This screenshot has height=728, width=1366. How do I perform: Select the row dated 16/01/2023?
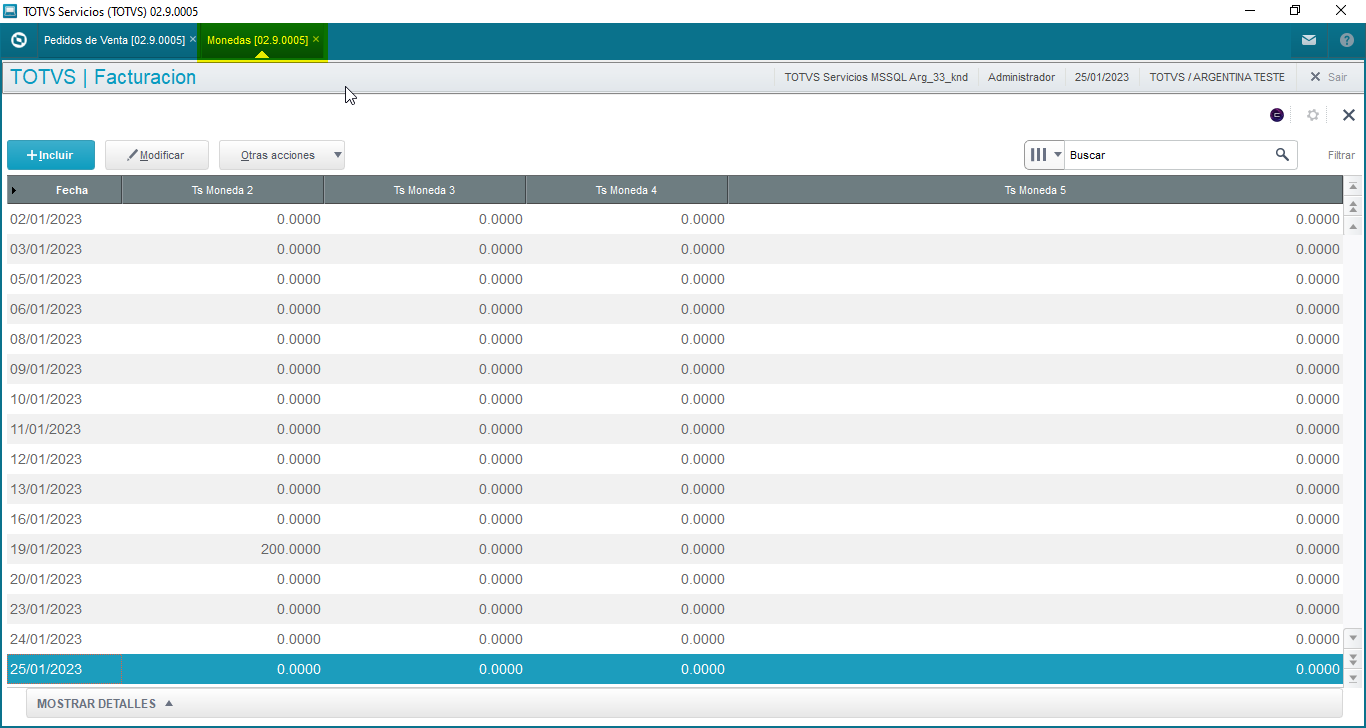(675, 519)
